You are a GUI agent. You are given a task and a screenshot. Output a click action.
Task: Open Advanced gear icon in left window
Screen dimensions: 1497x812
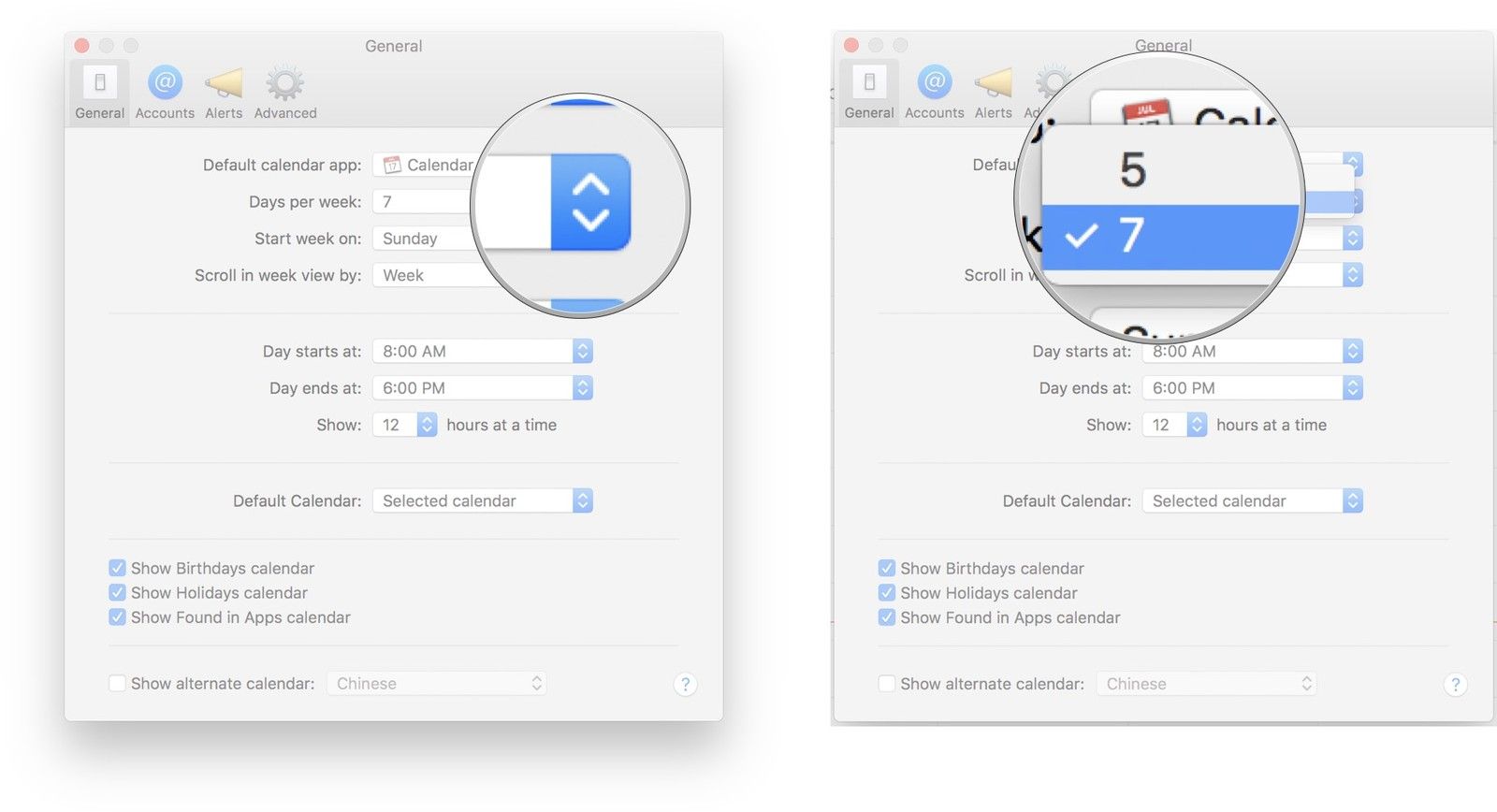285,84
